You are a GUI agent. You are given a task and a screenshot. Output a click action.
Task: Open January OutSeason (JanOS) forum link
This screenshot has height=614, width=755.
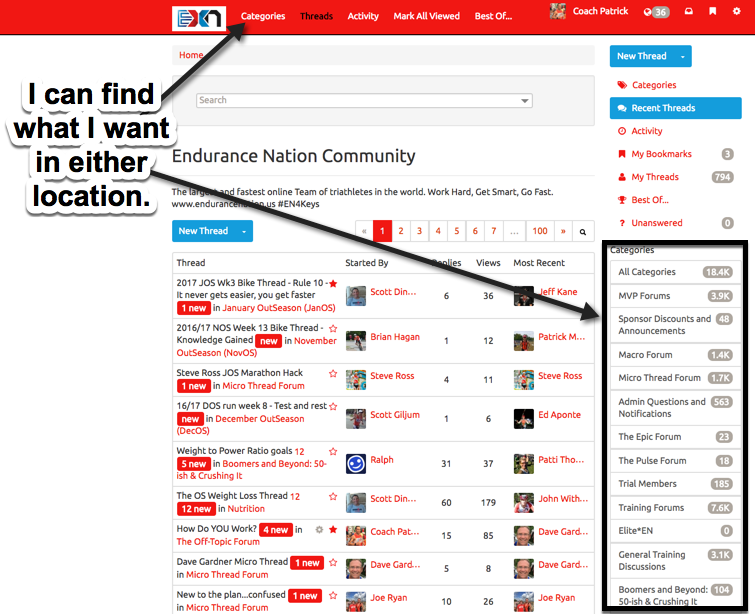(279, 308)
